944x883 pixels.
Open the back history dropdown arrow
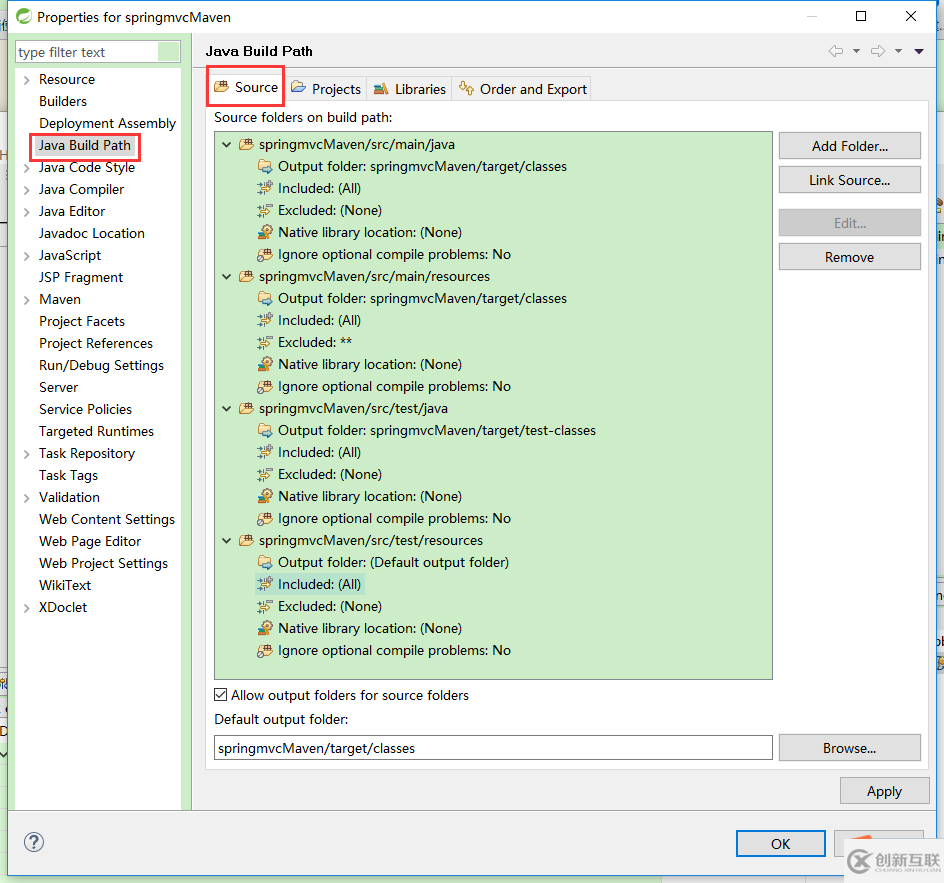tap(856, 51)
